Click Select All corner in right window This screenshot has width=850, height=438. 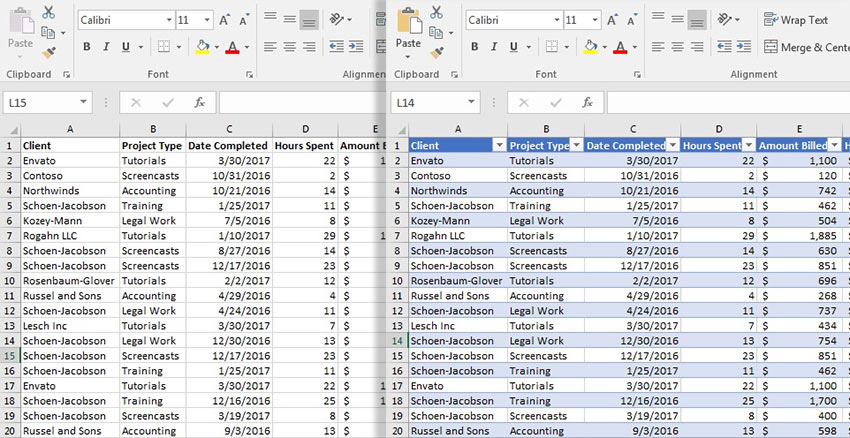401,130
